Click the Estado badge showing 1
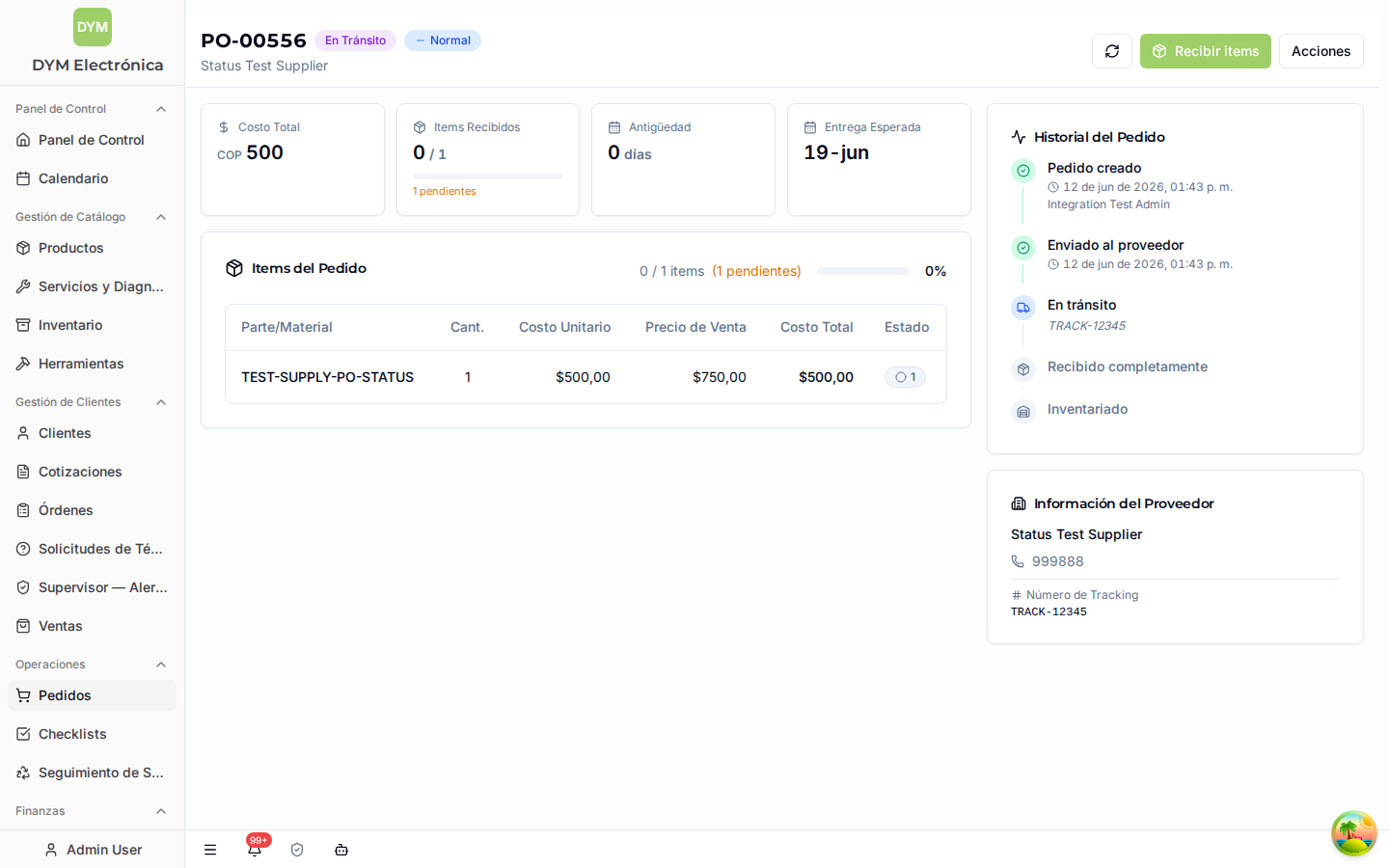 pyautogui.click(x=905, y=377)
